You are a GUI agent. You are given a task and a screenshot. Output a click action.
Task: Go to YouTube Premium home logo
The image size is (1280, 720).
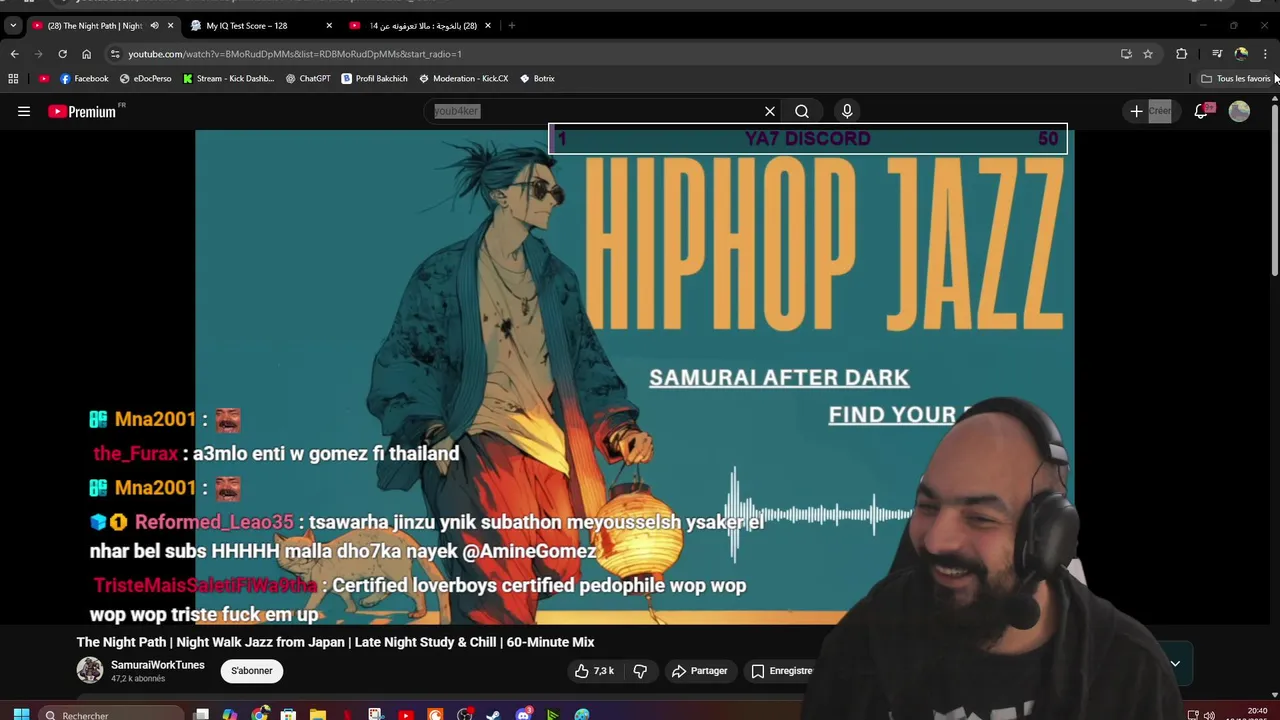pyautogui.click(x=84, y=112)
